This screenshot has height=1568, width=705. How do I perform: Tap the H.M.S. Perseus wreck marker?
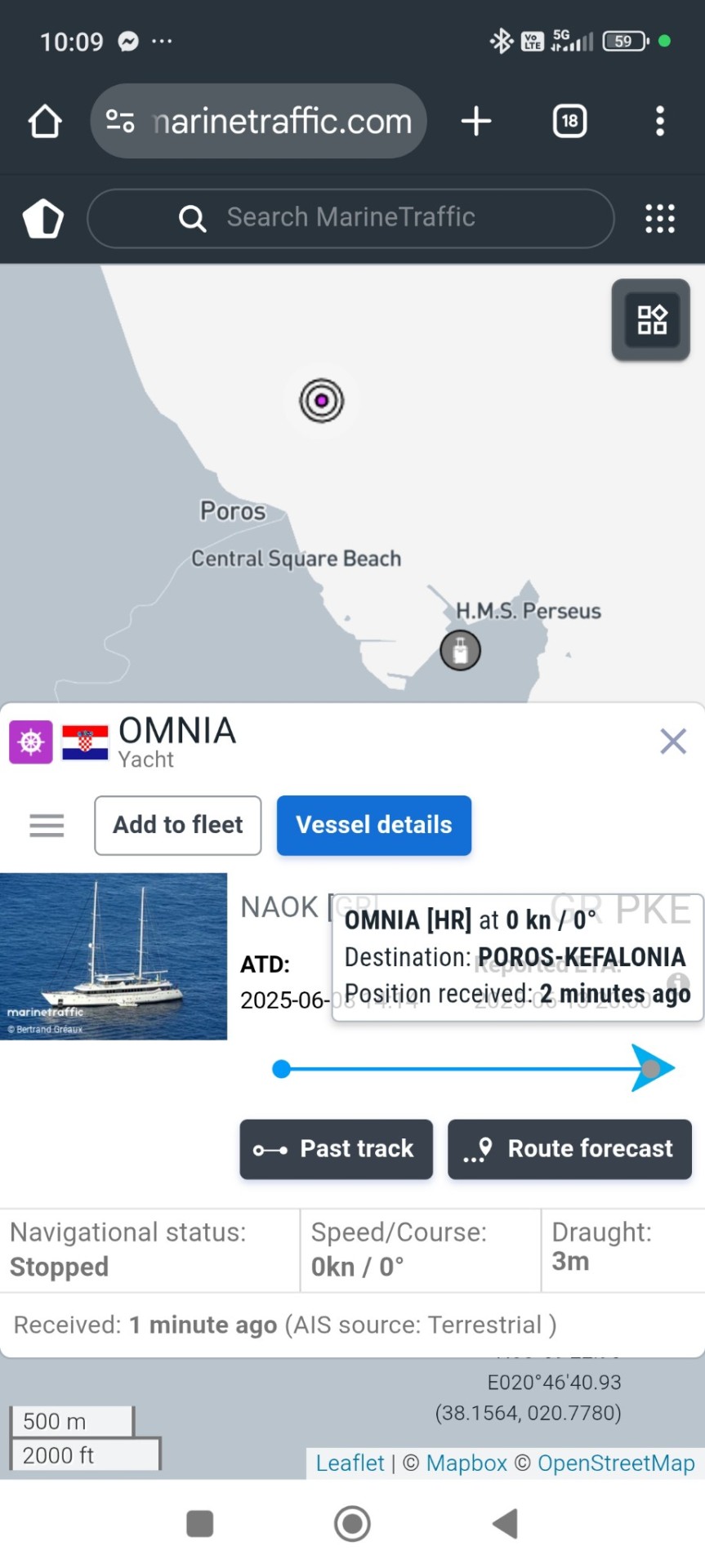point(461,651)
